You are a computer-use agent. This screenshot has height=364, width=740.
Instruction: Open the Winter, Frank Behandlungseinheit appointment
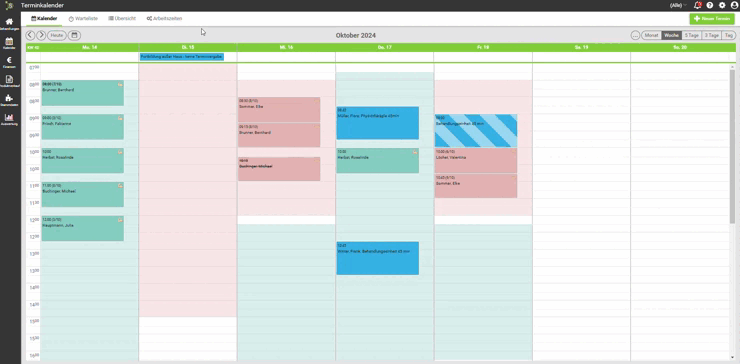(378, 258)
